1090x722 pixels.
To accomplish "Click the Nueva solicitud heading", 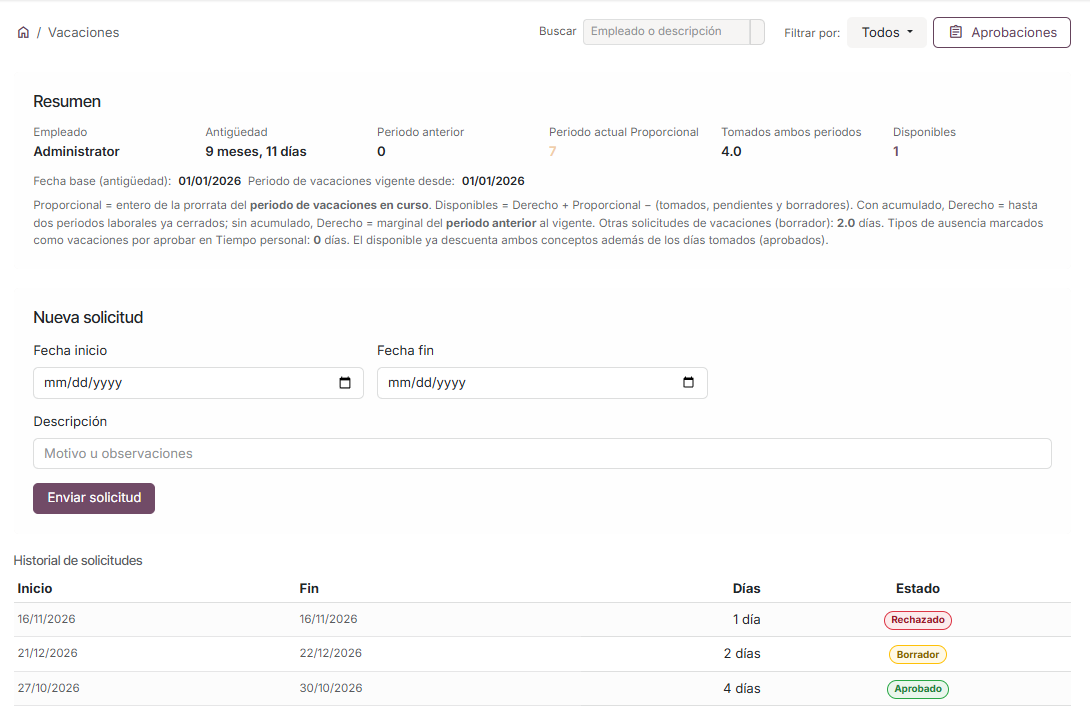I will tap(88, 318).
